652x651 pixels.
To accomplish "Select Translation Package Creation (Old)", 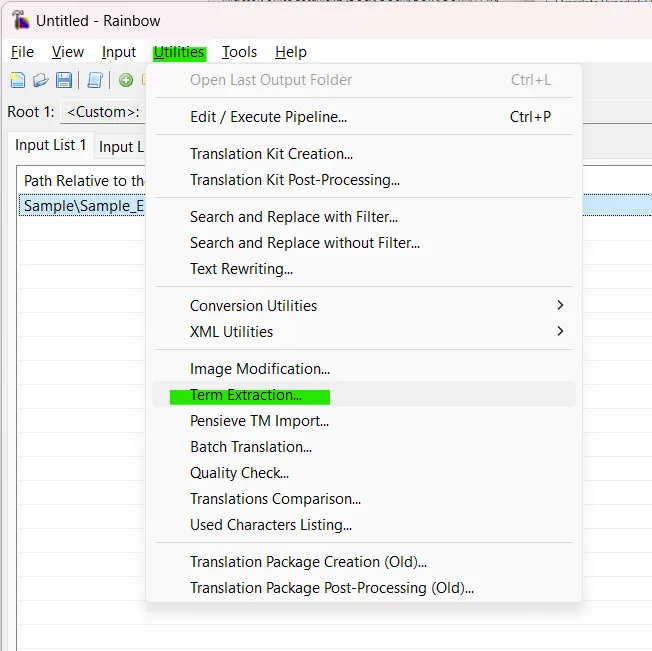I will tap(364, 562).
